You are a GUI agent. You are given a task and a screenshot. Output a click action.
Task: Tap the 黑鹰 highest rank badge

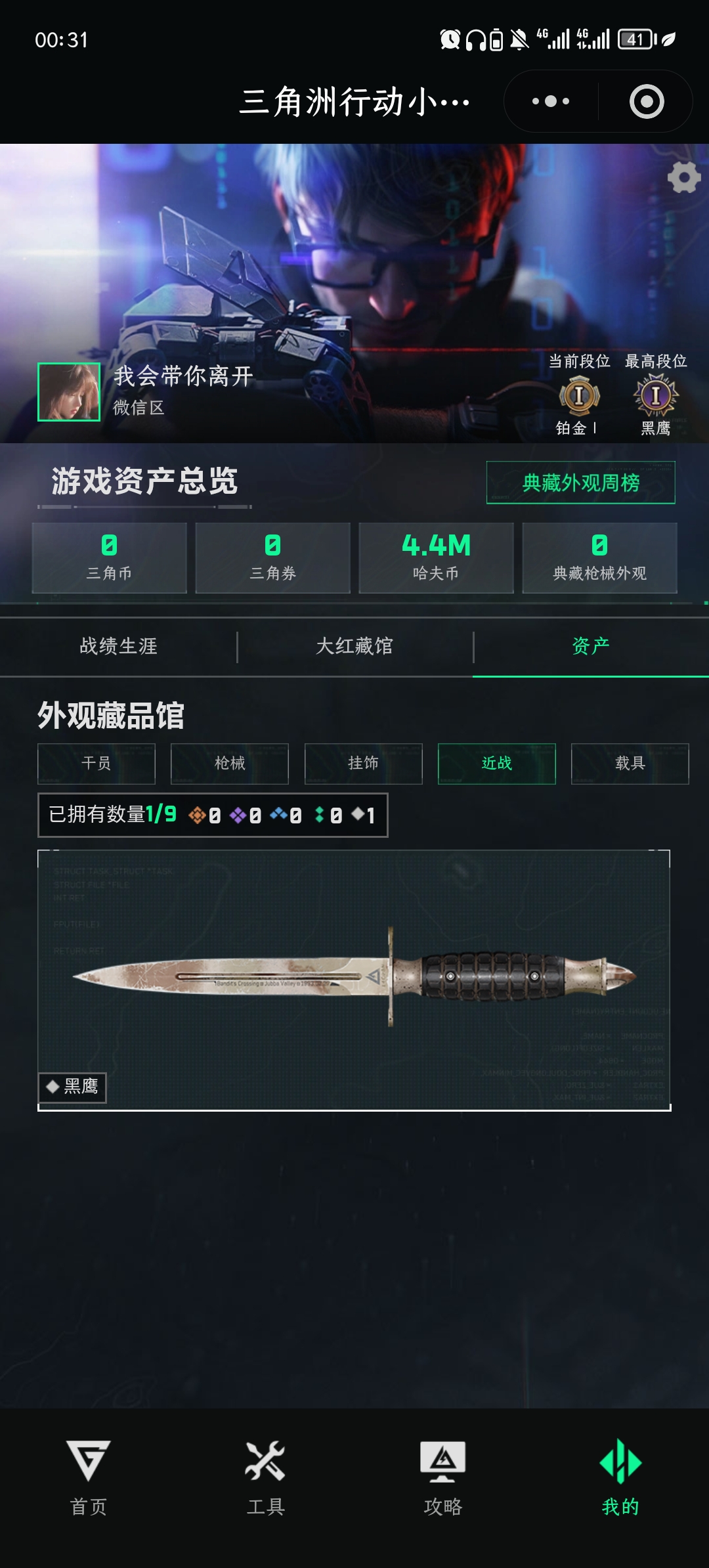(656, 395)
